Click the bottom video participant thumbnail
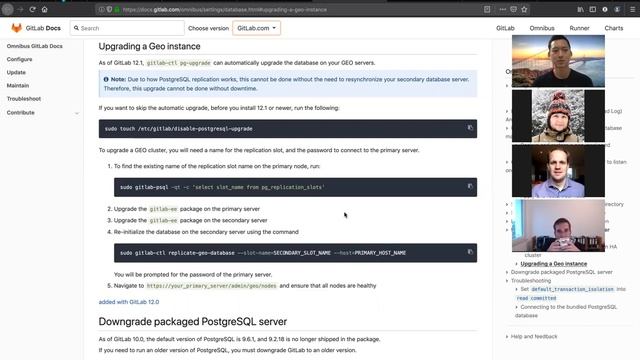 point(558,225)
